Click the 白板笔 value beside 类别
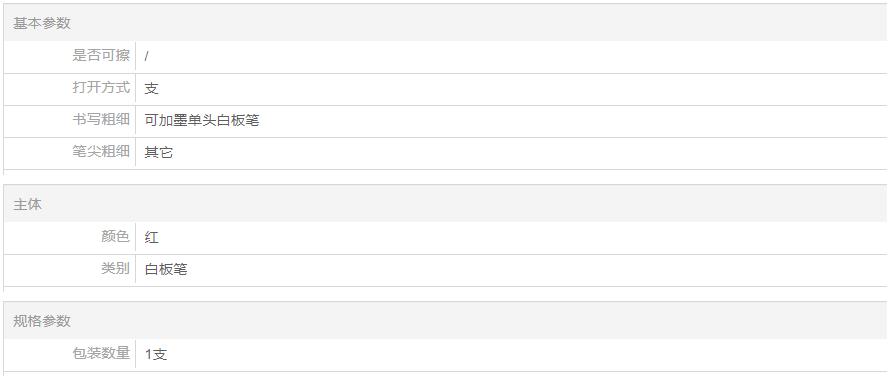This screenshot has height=376, width=890. click(x=166, y=269)
